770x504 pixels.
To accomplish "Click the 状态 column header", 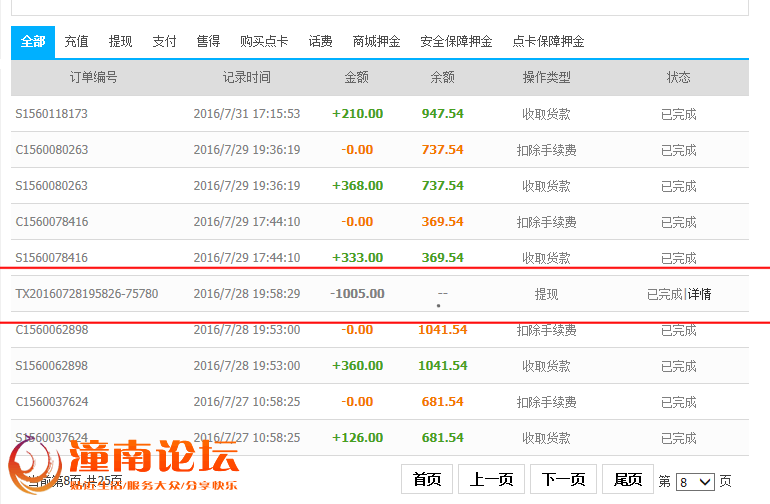I will (x=679, y=77).
